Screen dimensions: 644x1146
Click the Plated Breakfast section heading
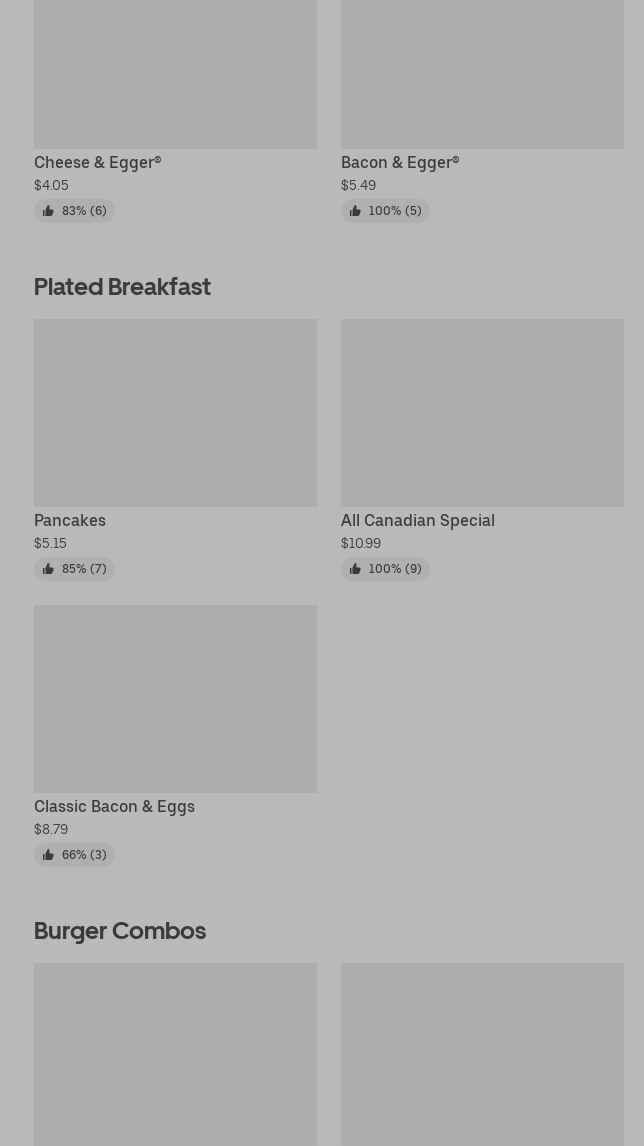[x=122, y=286]
